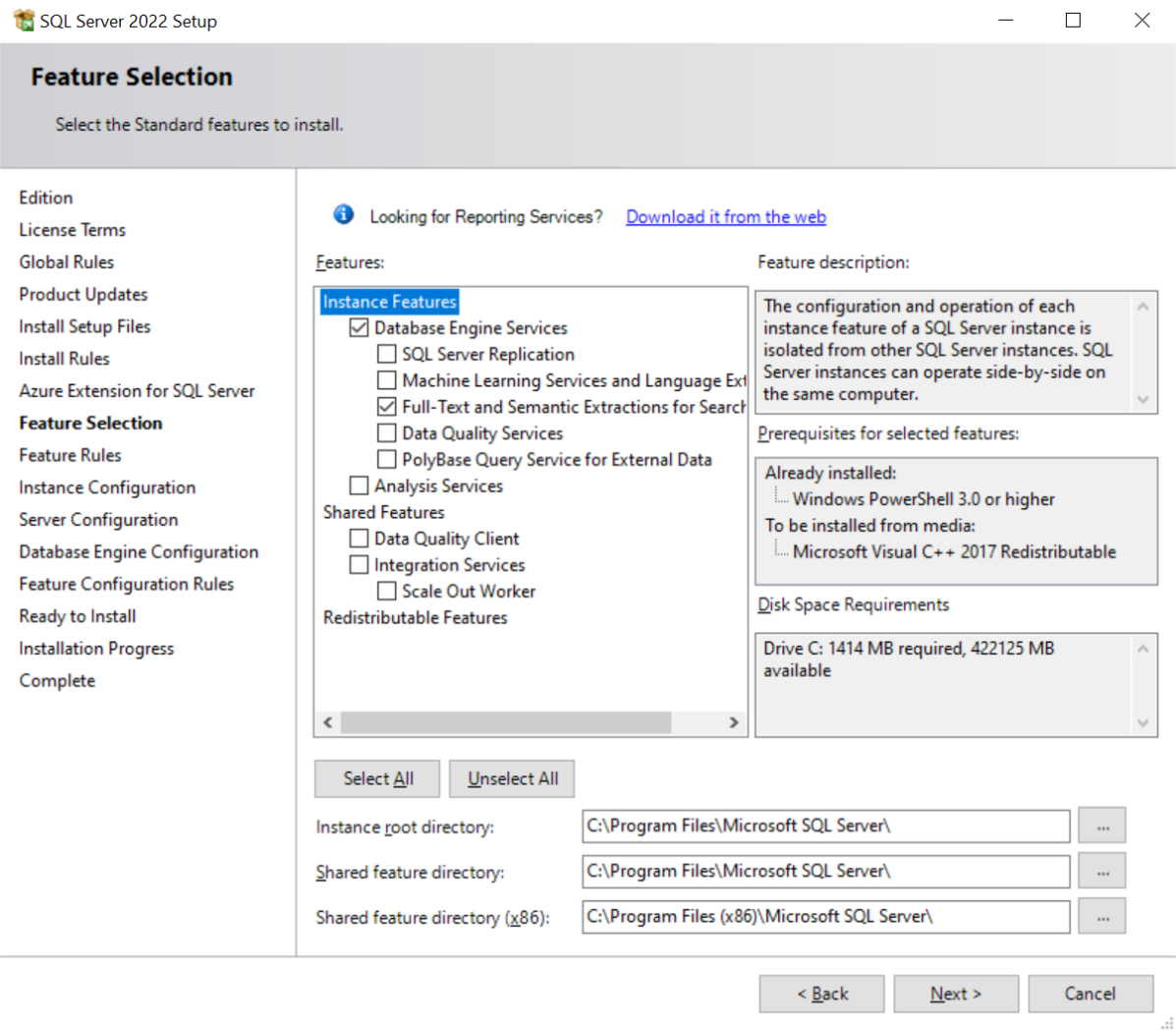Click the Shared feature directory (x86) field
This screenshot has width=1176, height=1030.
click(x=825, y=917)
